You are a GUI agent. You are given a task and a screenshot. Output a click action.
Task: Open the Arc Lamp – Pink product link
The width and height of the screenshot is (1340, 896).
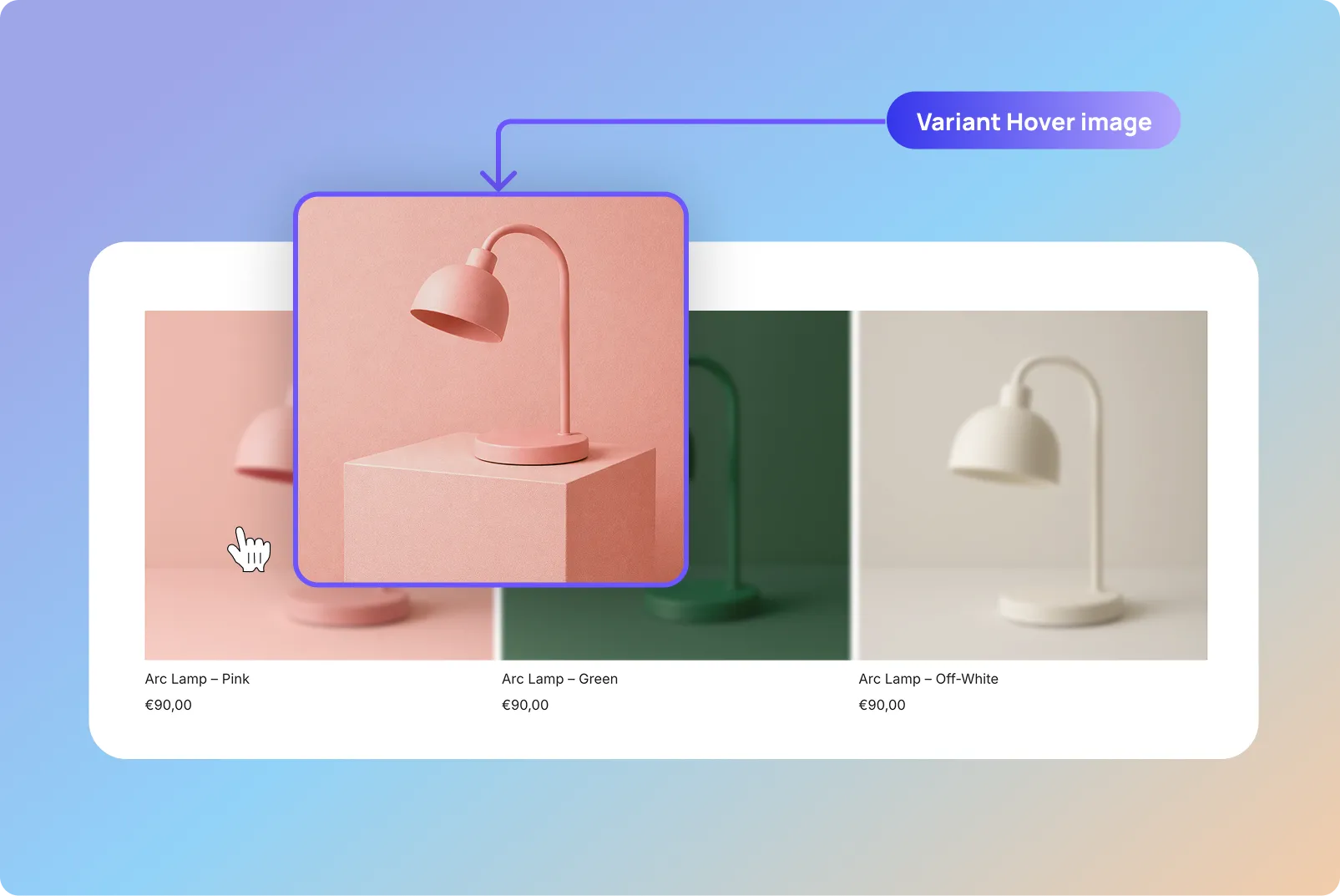coord(196,679)
